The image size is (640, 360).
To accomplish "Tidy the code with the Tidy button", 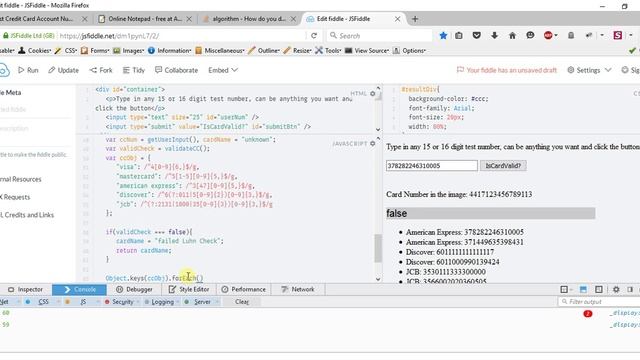I will [134, 70].
